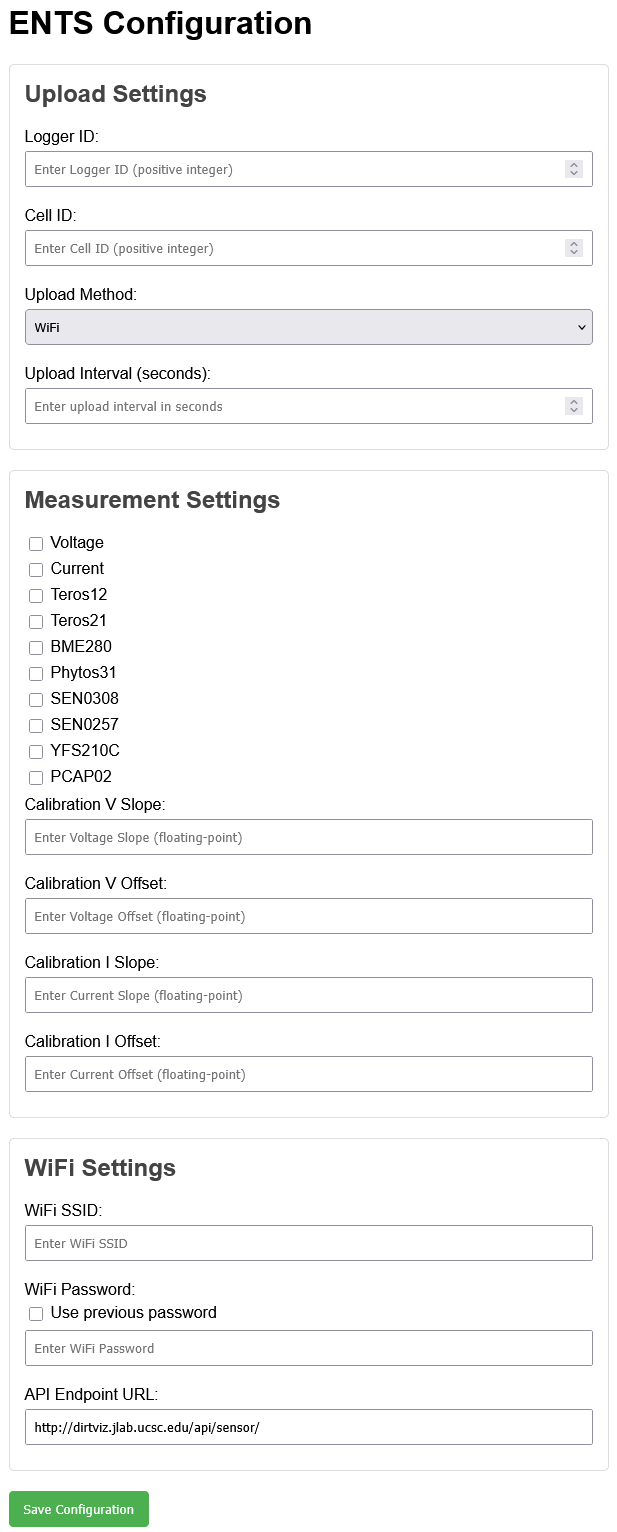Enable the BME280 sensor
Image resolution: width=617 pixels, height=1532 pixels.
(x=36, y=647)
